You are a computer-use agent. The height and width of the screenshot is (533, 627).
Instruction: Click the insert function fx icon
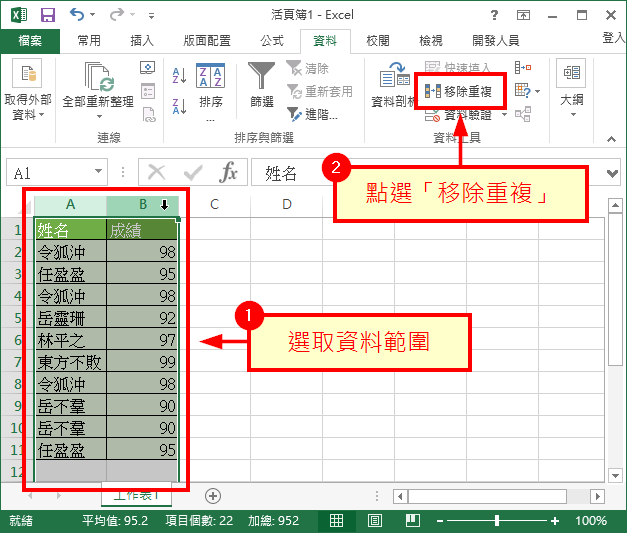pyautogui.click(x=228, y=172)
